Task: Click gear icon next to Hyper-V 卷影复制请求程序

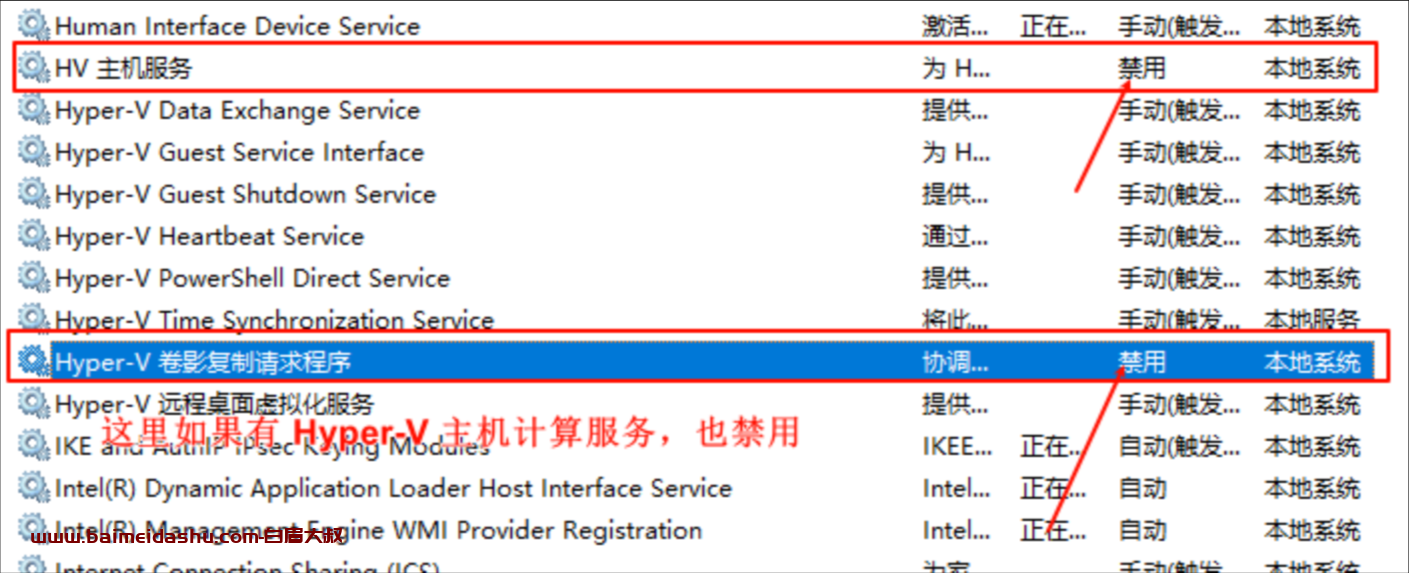Action: click(34, 360)
